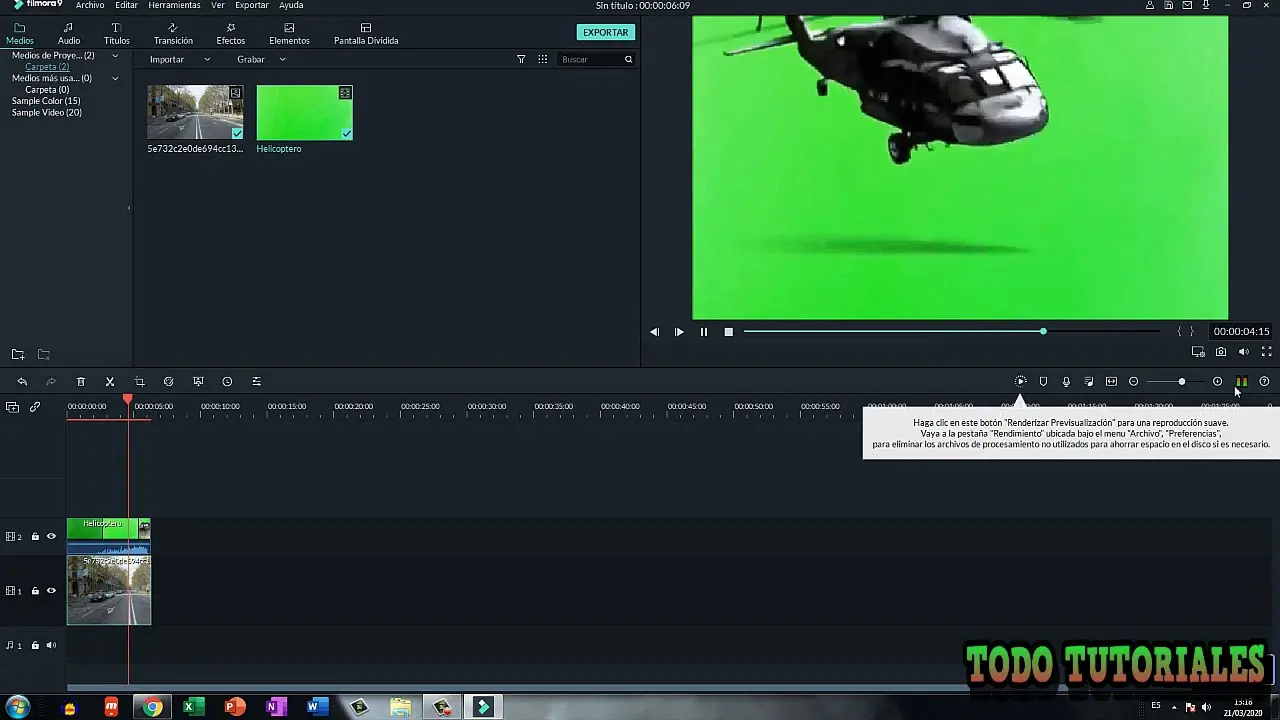Split clip with the scissors tool
This screenshot has width=1280, height=720.
pos(110,382)
